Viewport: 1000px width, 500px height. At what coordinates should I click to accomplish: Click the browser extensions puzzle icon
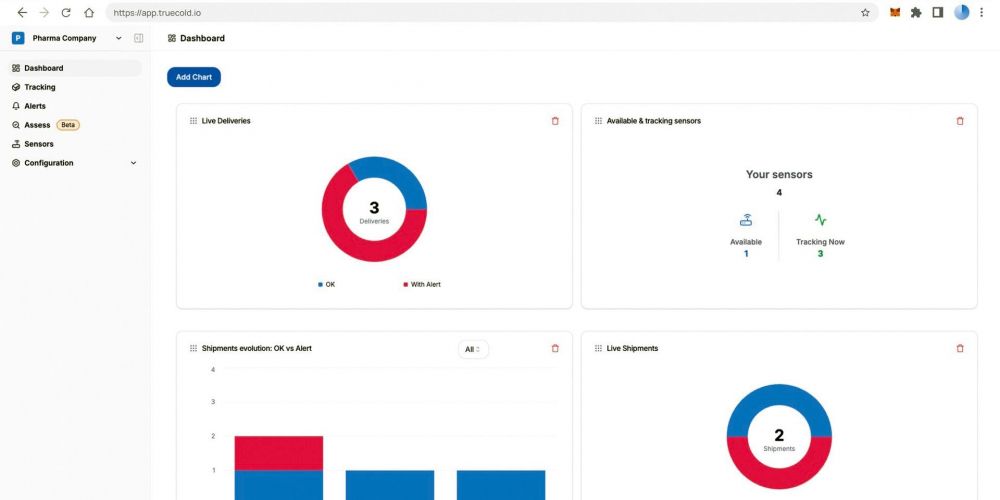click(916, 13)
